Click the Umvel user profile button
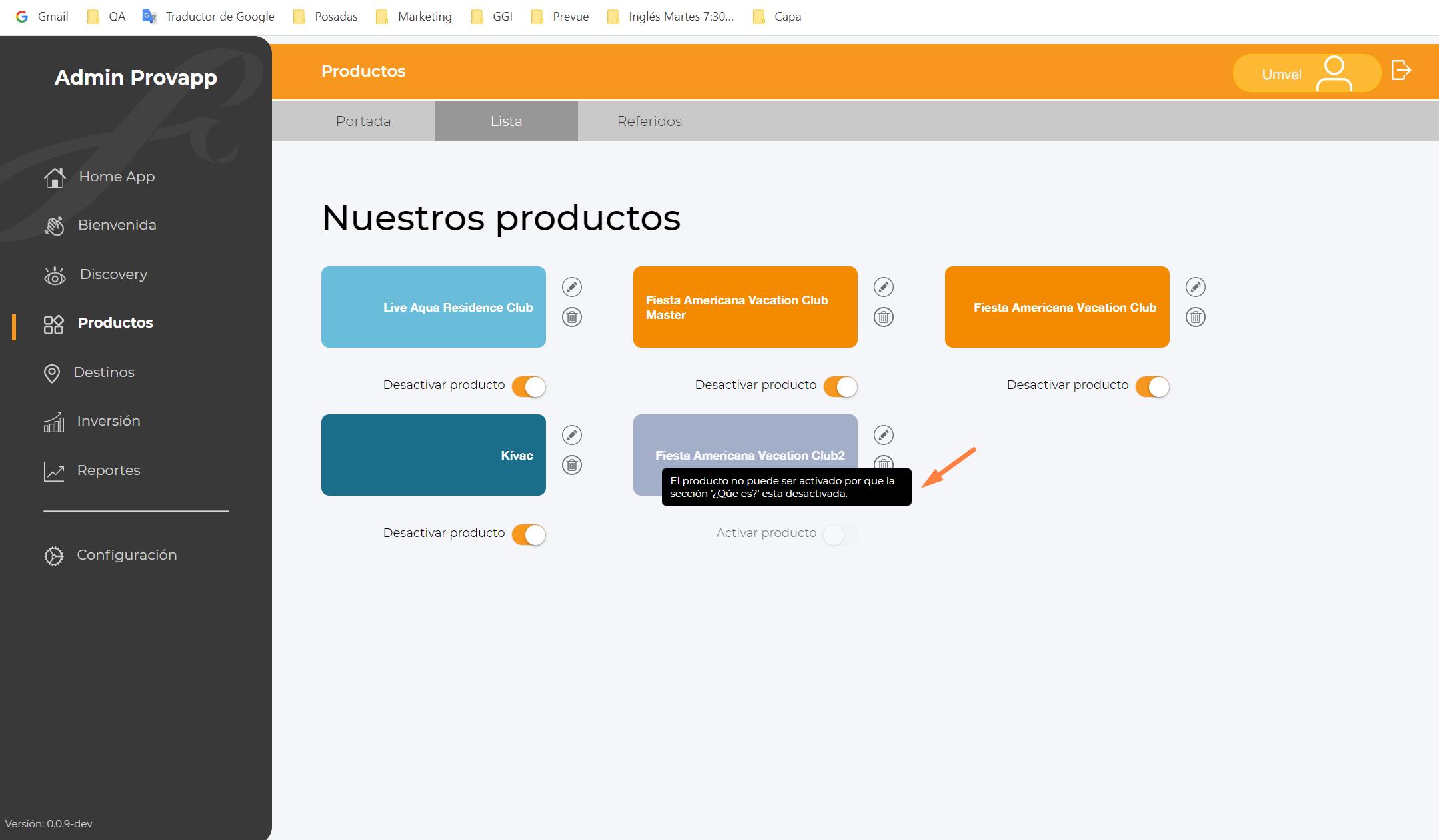The height and width of the screenshot is (840, 1439). pos(1306,73)
